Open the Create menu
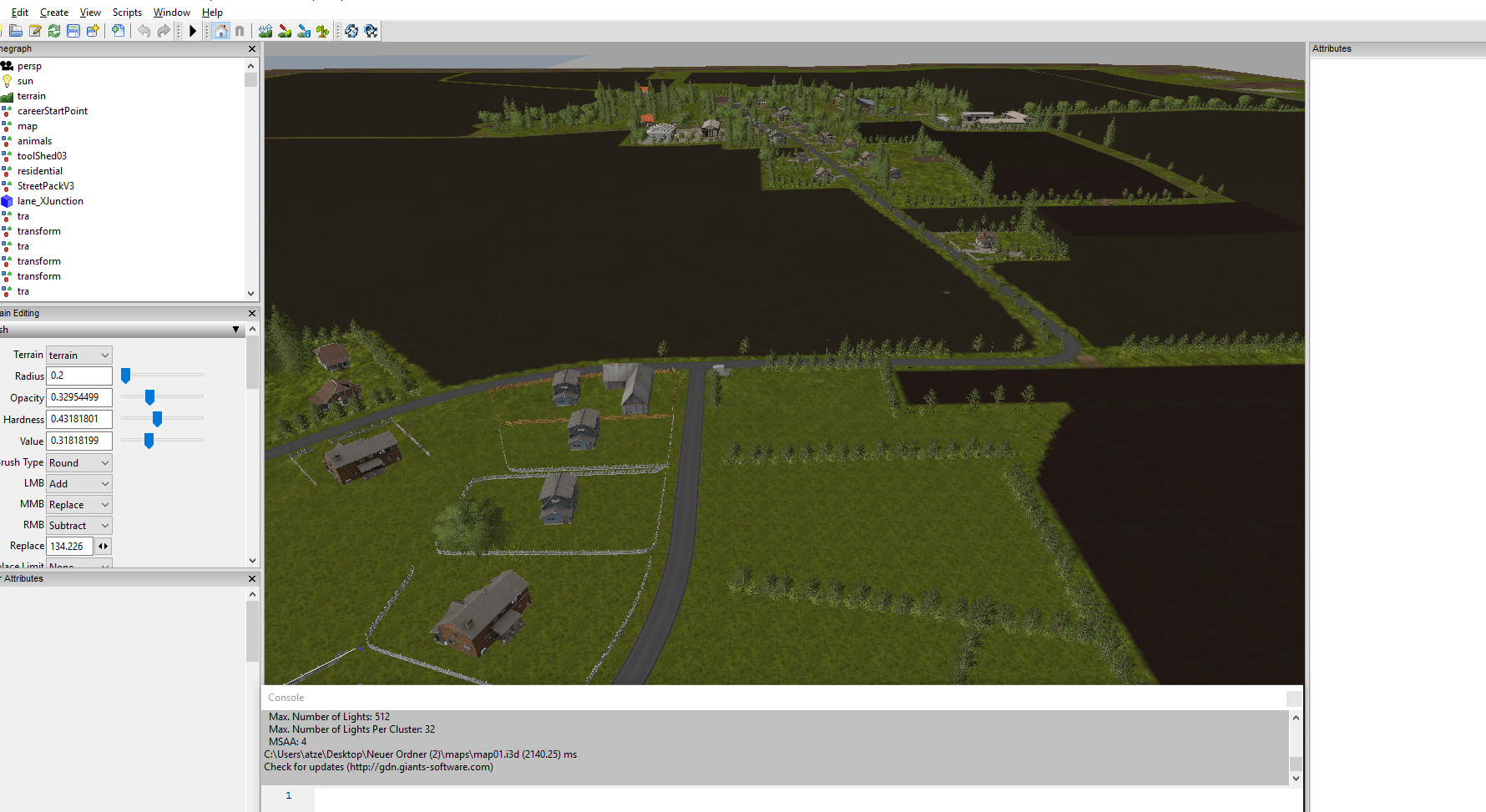 [54, 13]
